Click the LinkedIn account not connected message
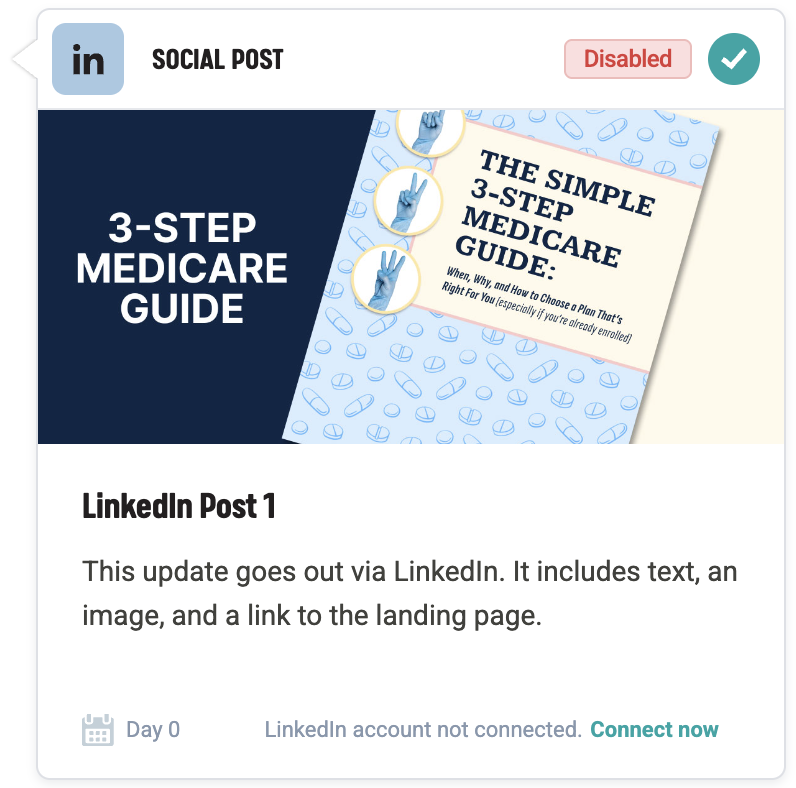This screenshot has width=796, height=788. pyautogui.click(x=423, y=729)
